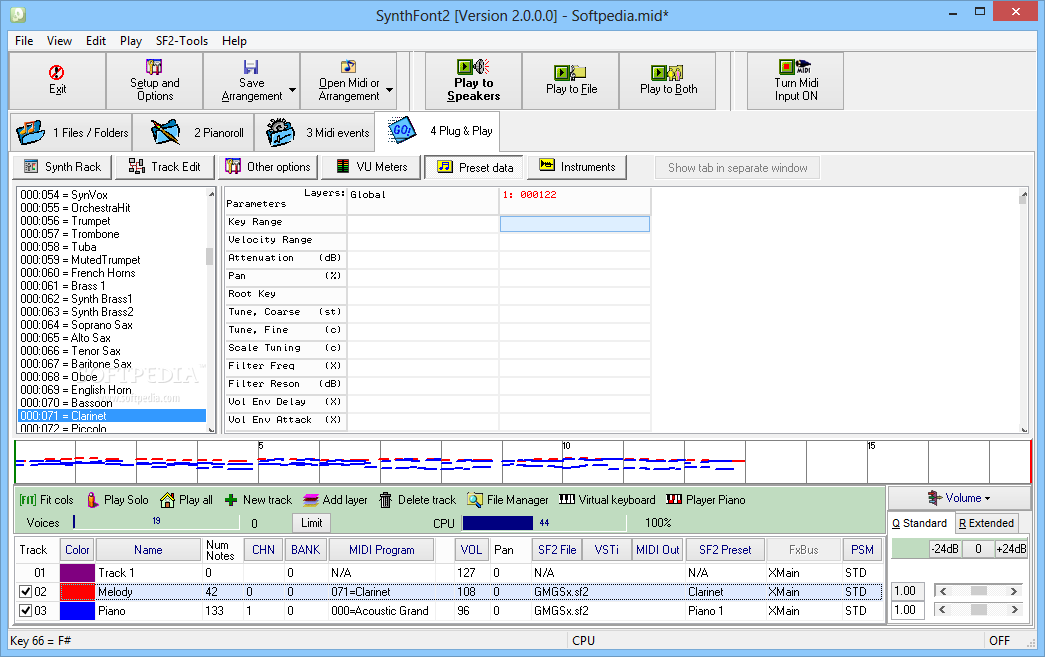Click the MIDI Program column header

(x=381, y=550)
